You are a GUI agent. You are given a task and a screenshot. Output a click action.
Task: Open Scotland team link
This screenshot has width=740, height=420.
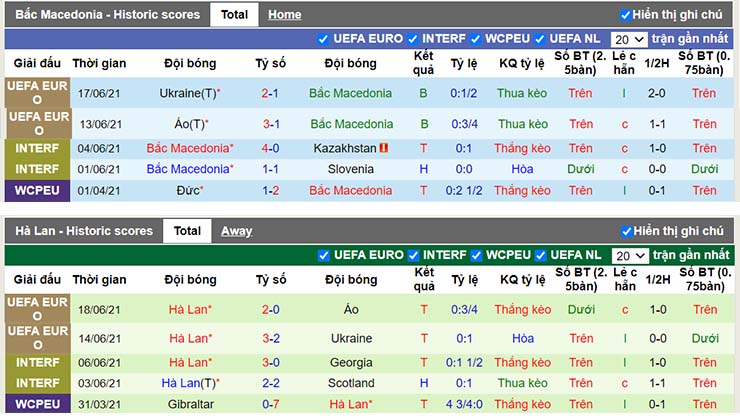(x=351, y=383)
